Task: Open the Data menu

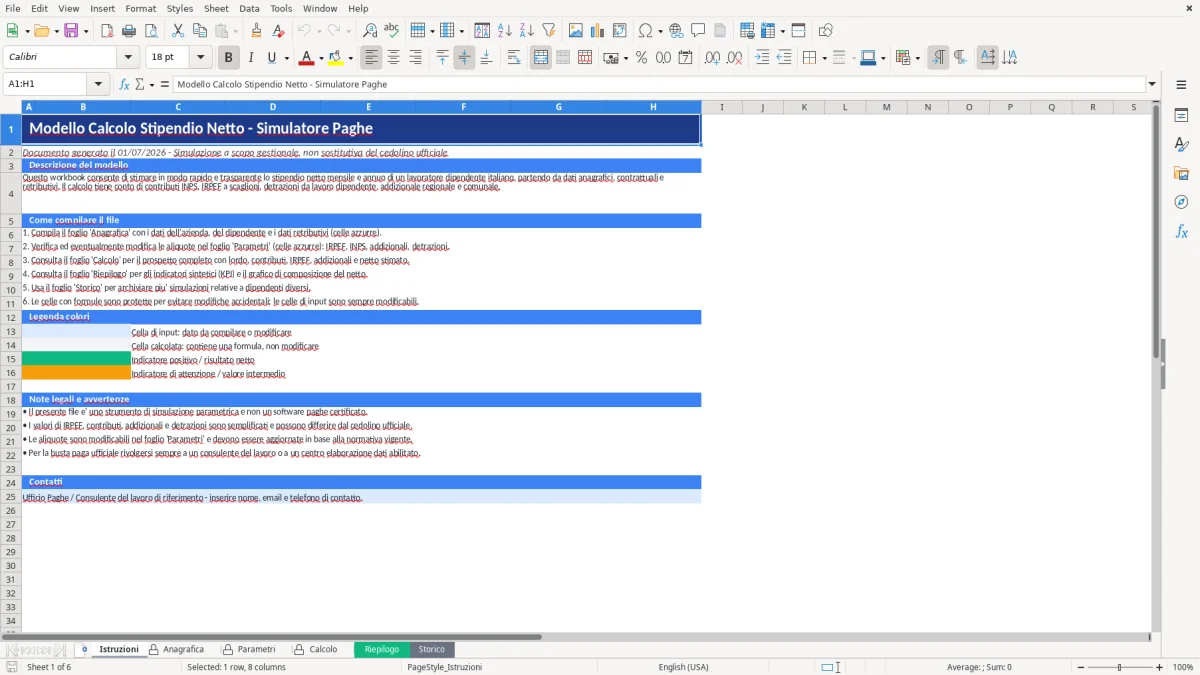Action: [x=249, y=8]
